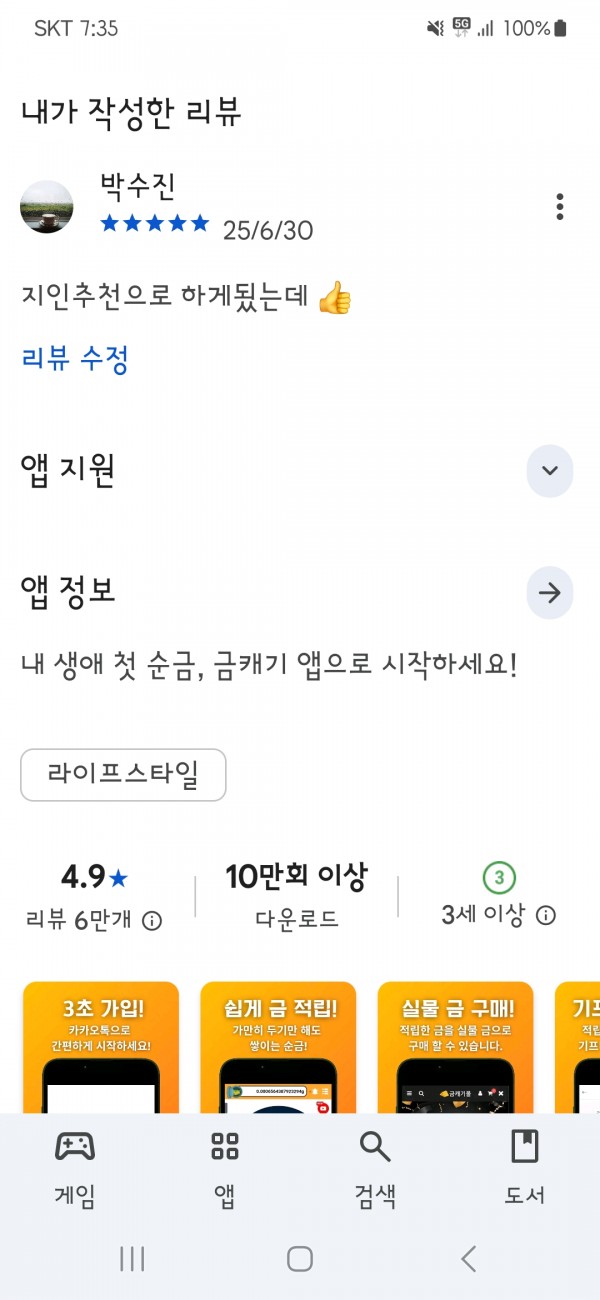Open the review's three-dot options menu
Viewport: 600px width, 1300px height.
(560, 207)
